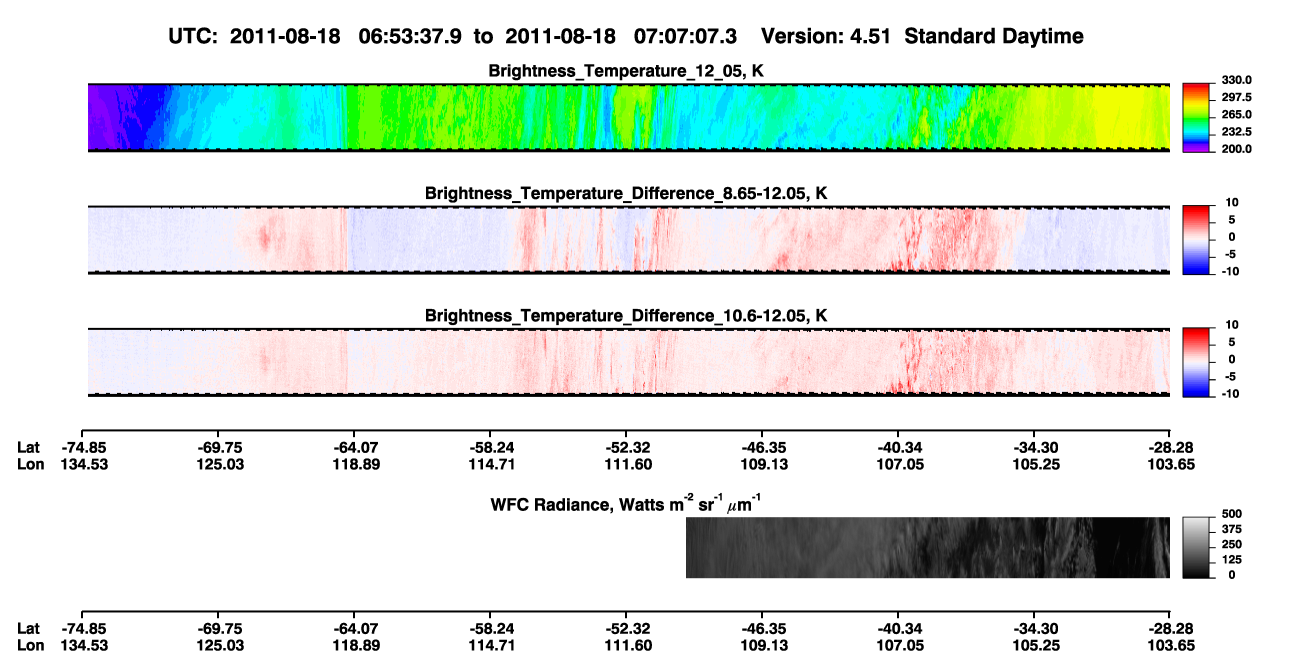Click the 265.0 colorbar tick label
1300x667 pixels.
1236,114
